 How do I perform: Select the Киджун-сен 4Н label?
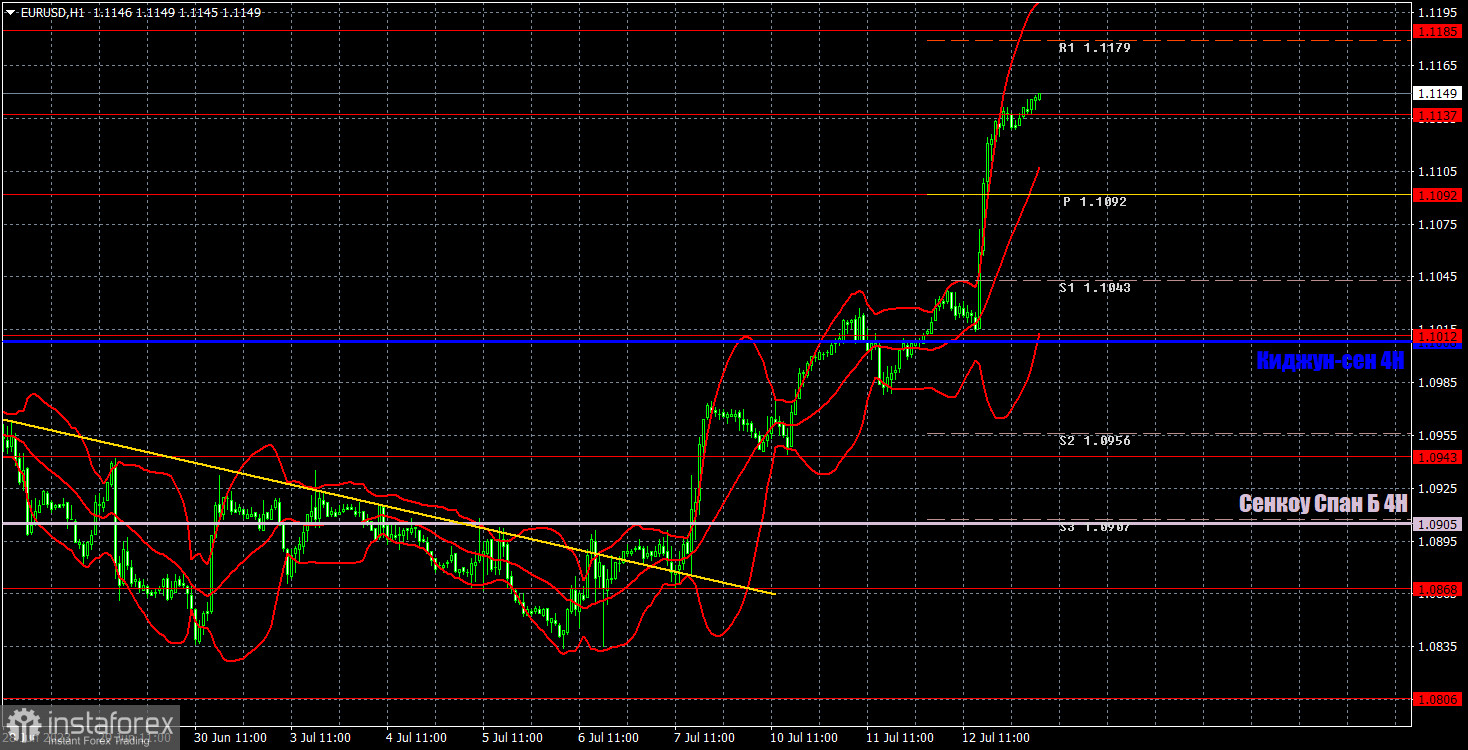(1330, 361)
